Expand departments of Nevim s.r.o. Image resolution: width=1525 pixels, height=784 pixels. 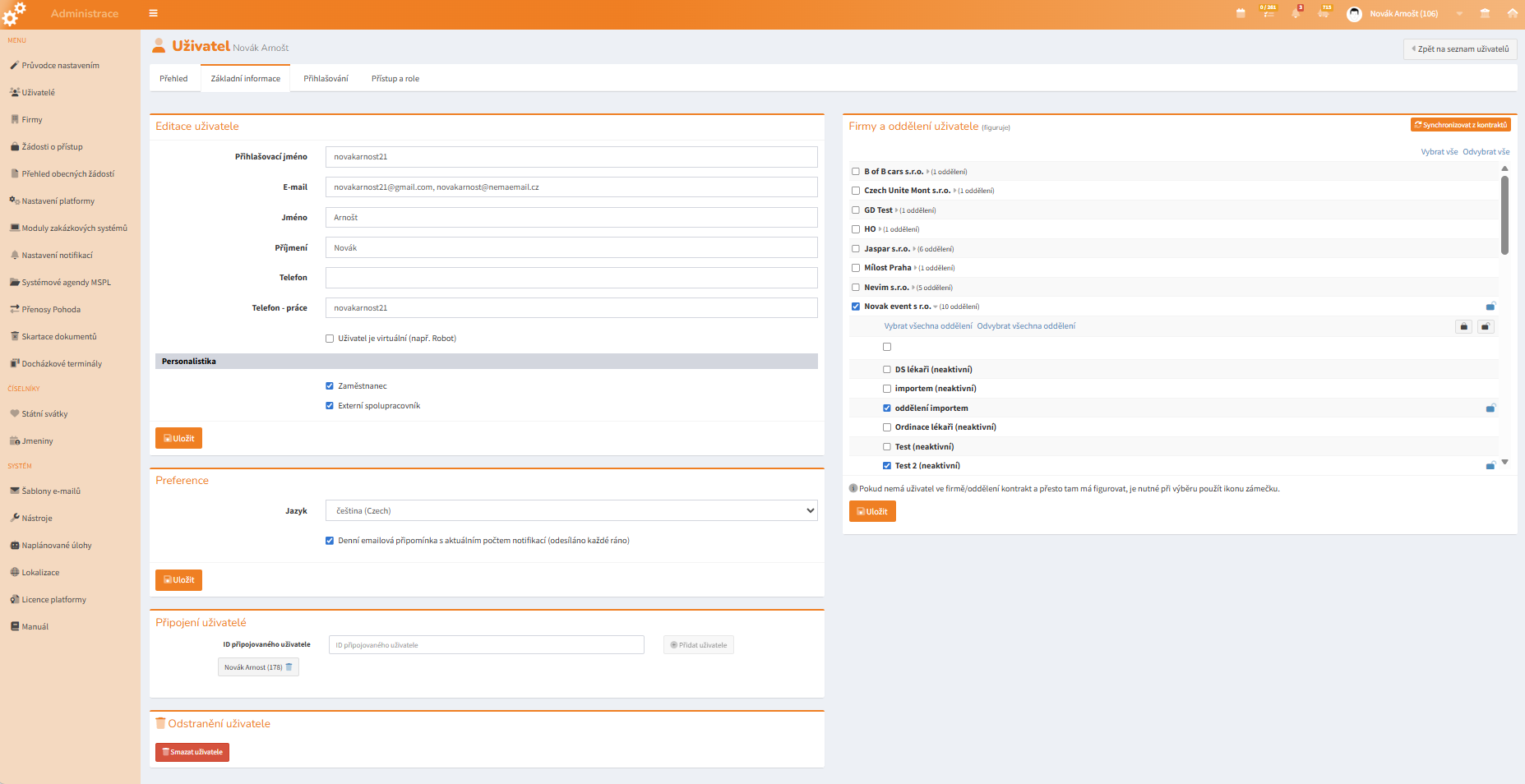click(913, 288)
